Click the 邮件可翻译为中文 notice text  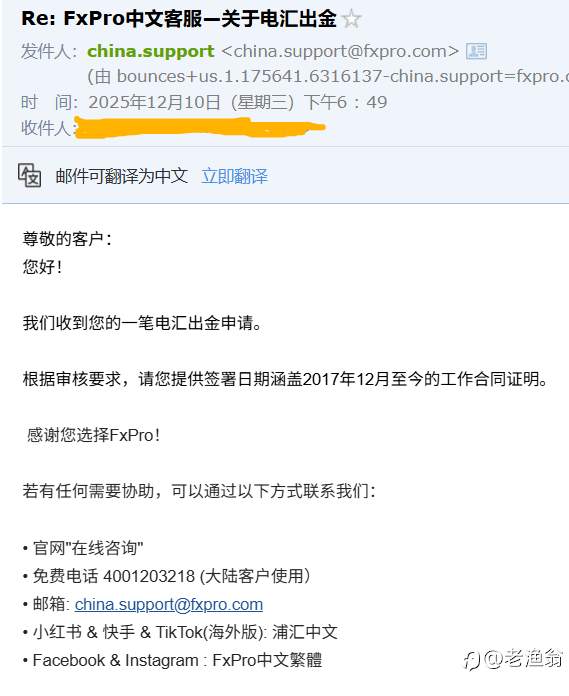[122, 176]
